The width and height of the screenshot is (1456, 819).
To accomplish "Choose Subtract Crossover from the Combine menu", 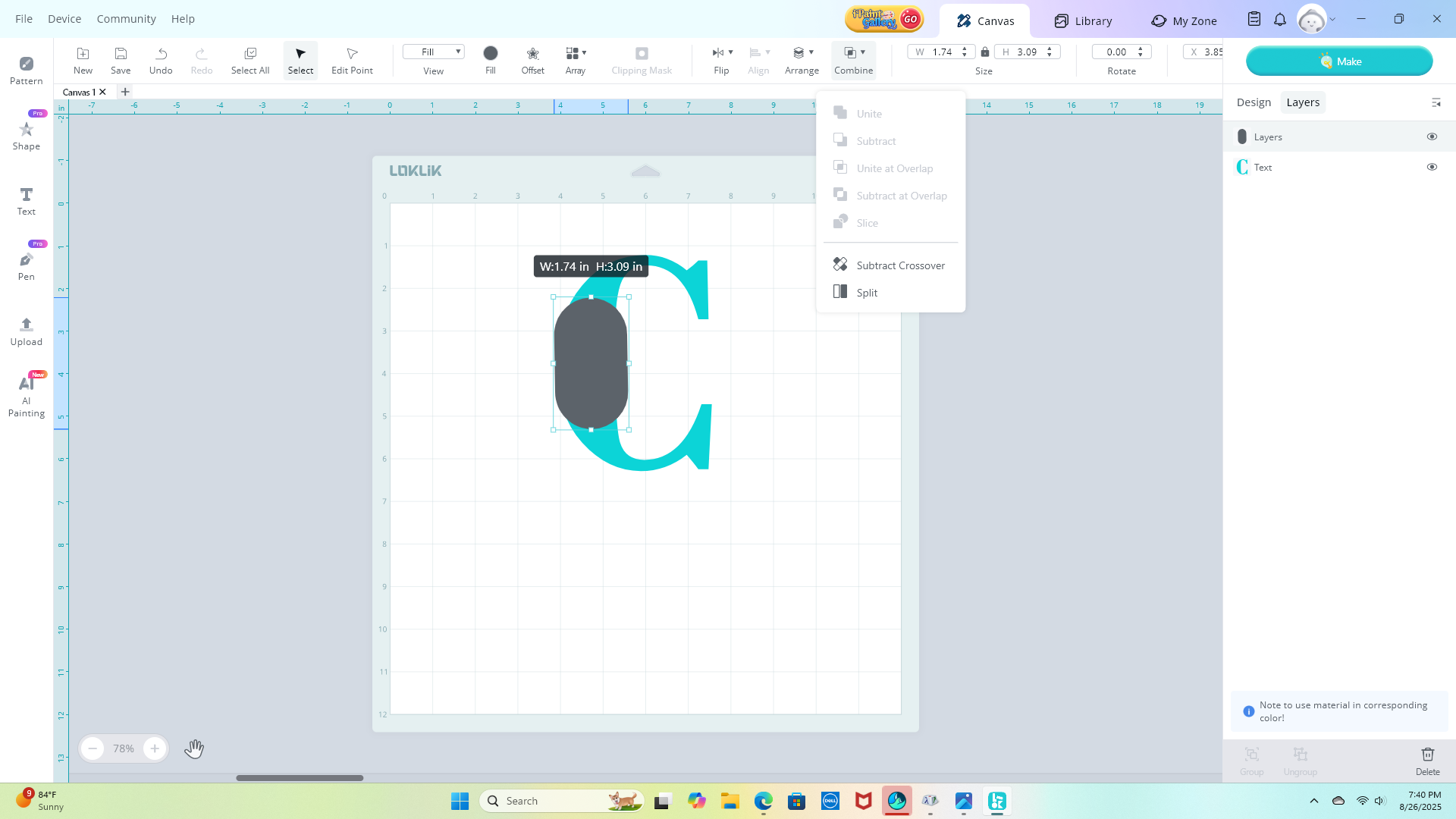I will pos(900,265).
